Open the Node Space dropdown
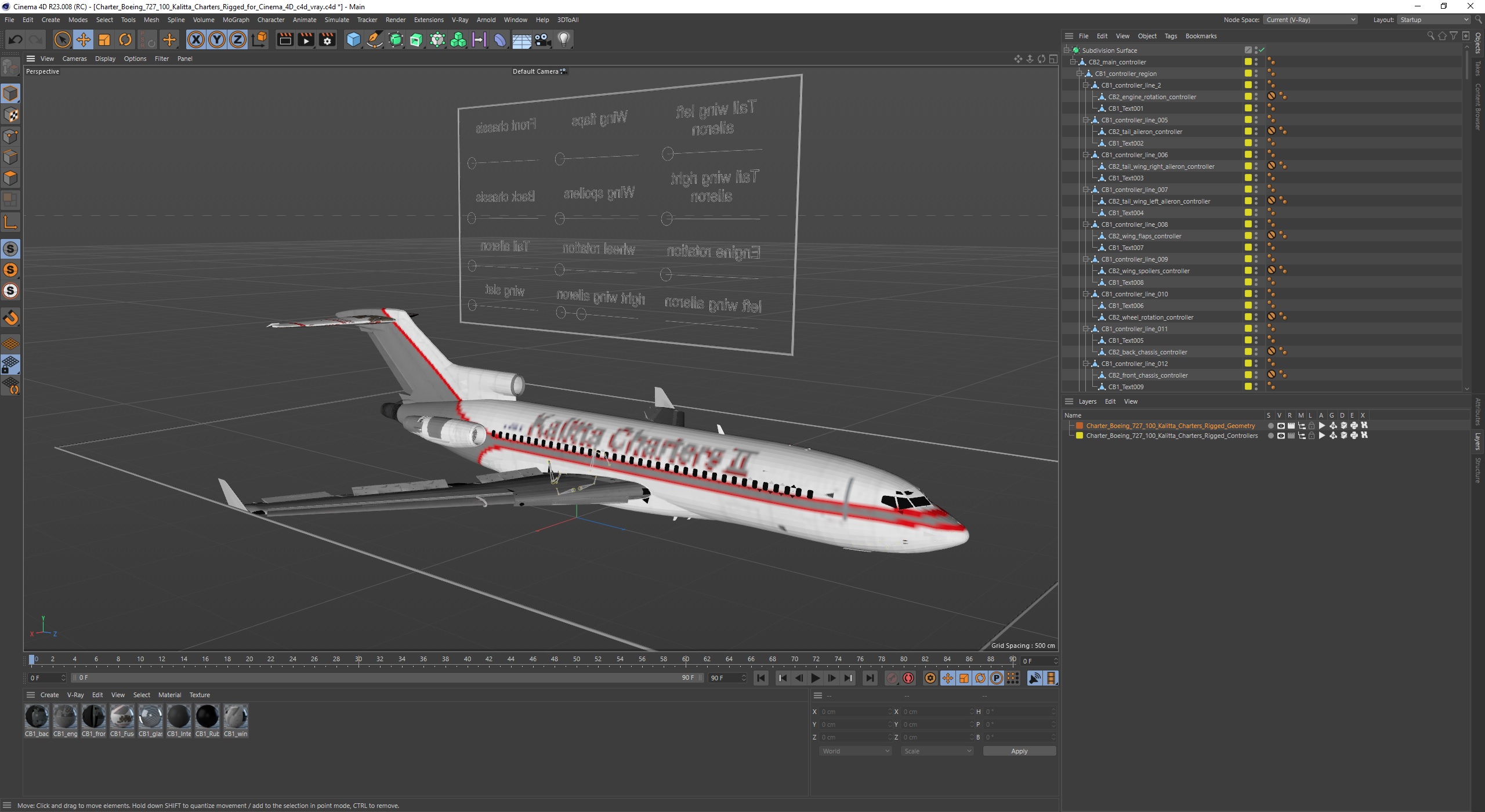1485x812 pixels. (1310, 20)
